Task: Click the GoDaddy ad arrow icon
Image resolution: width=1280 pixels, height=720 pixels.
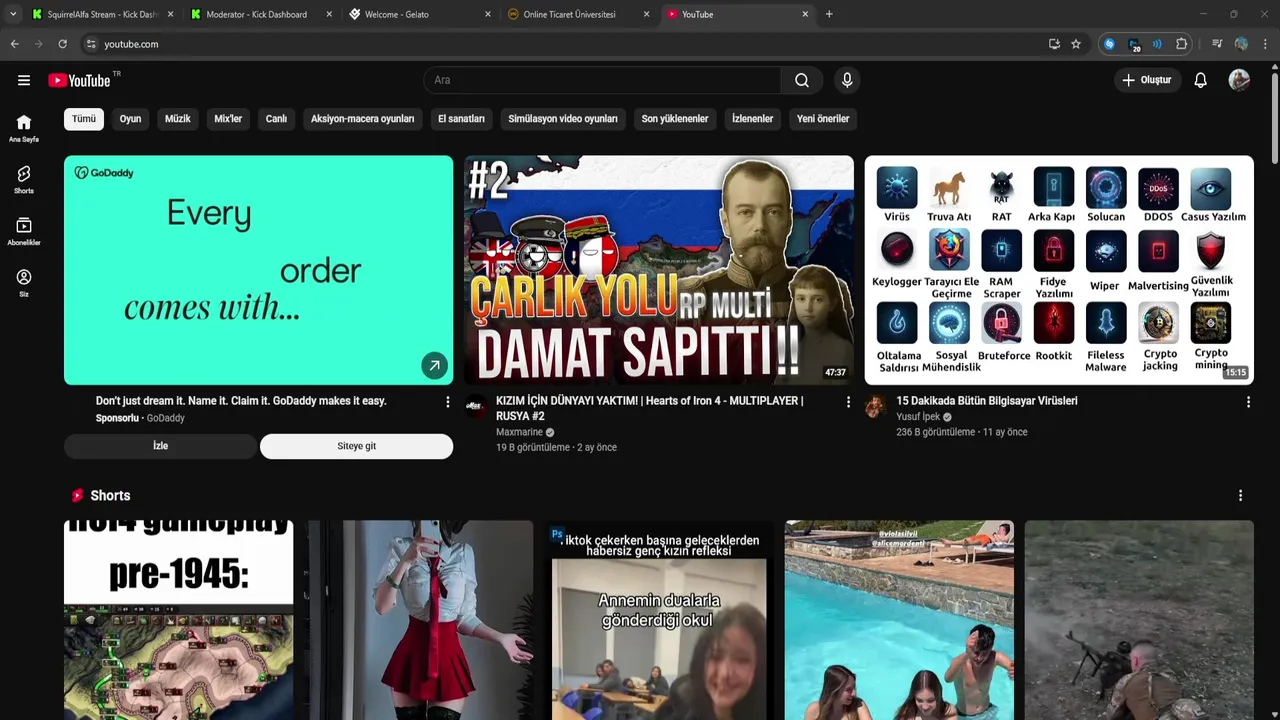Action: tap(434, 366)
